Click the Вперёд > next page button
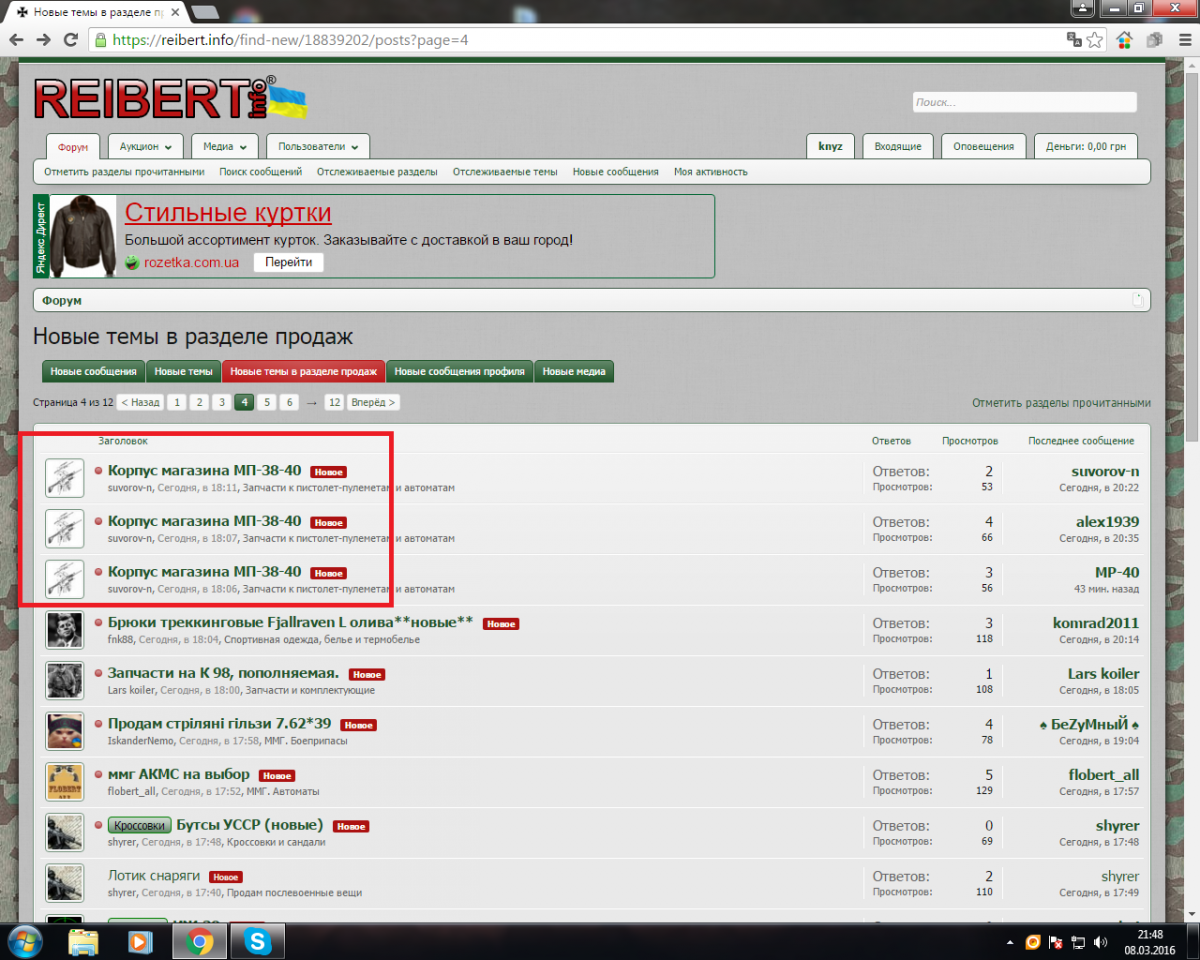This screenshot has height=960, width=1200. [x=374, y=402]
